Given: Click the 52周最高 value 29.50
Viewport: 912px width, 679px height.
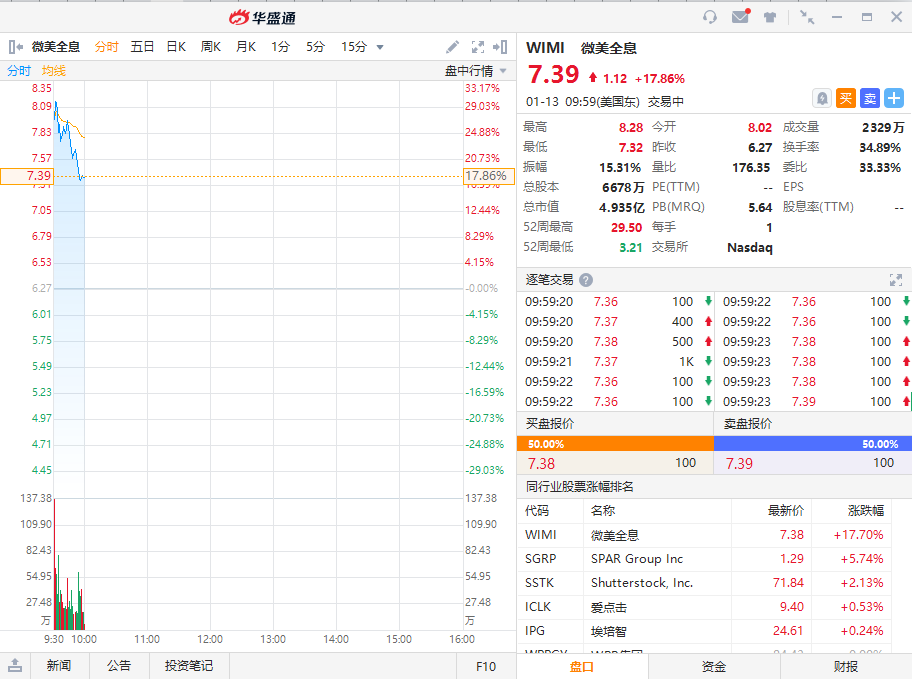Looking at the screenshot, I should 626,227.
